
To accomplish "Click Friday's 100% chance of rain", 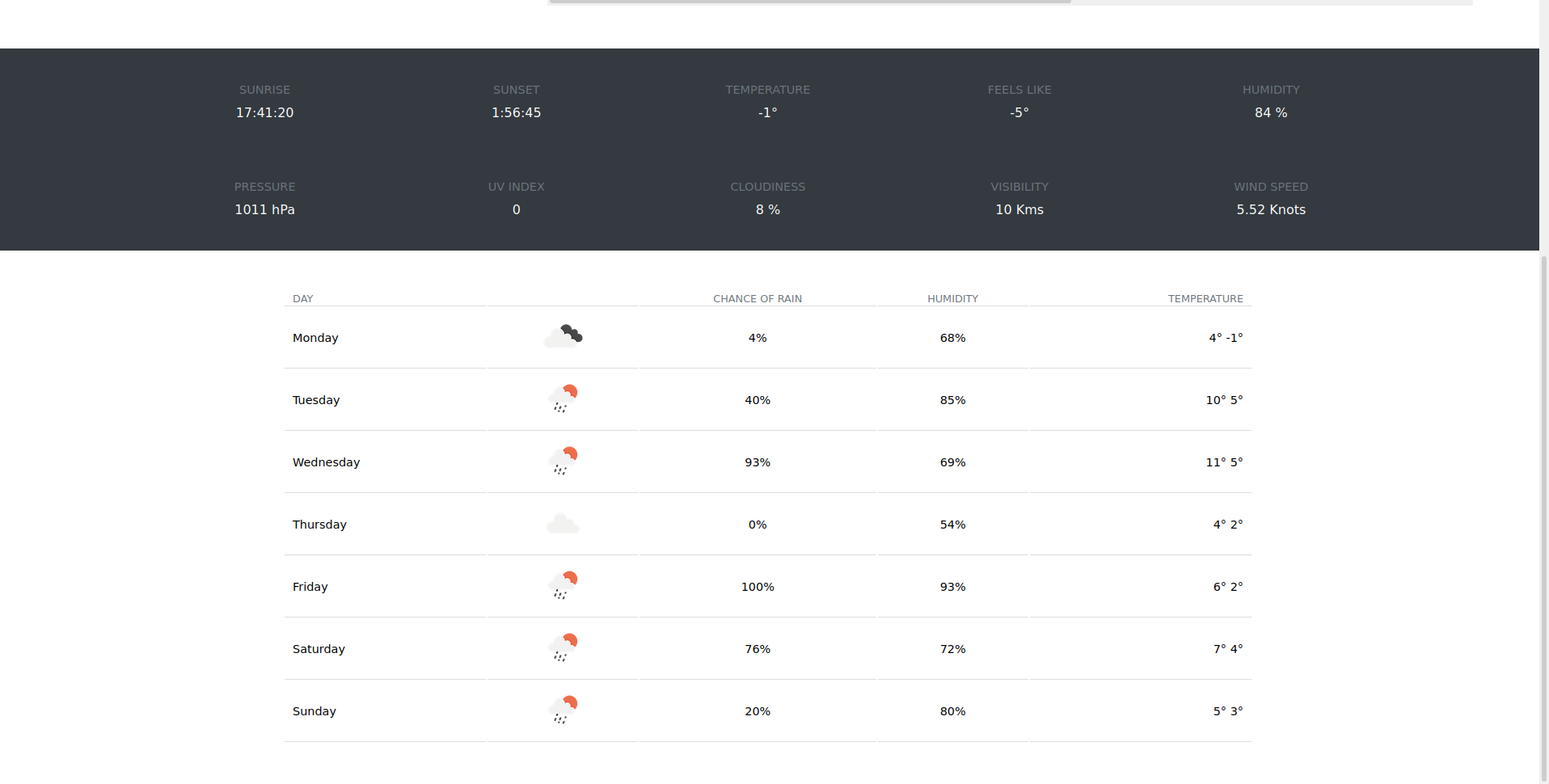I will point(758,587).
